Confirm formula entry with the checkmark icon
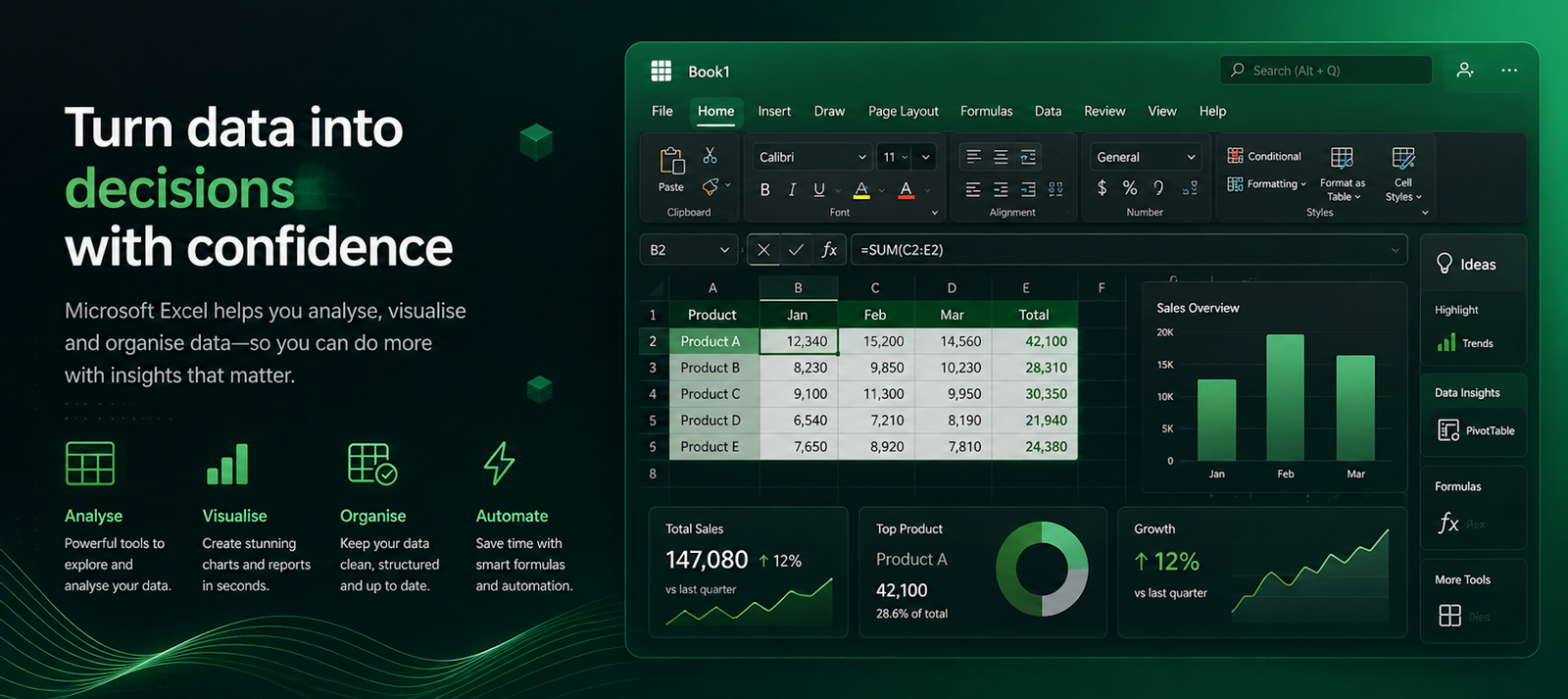This screenshot has width=1568, height=699. pos(796,250)
